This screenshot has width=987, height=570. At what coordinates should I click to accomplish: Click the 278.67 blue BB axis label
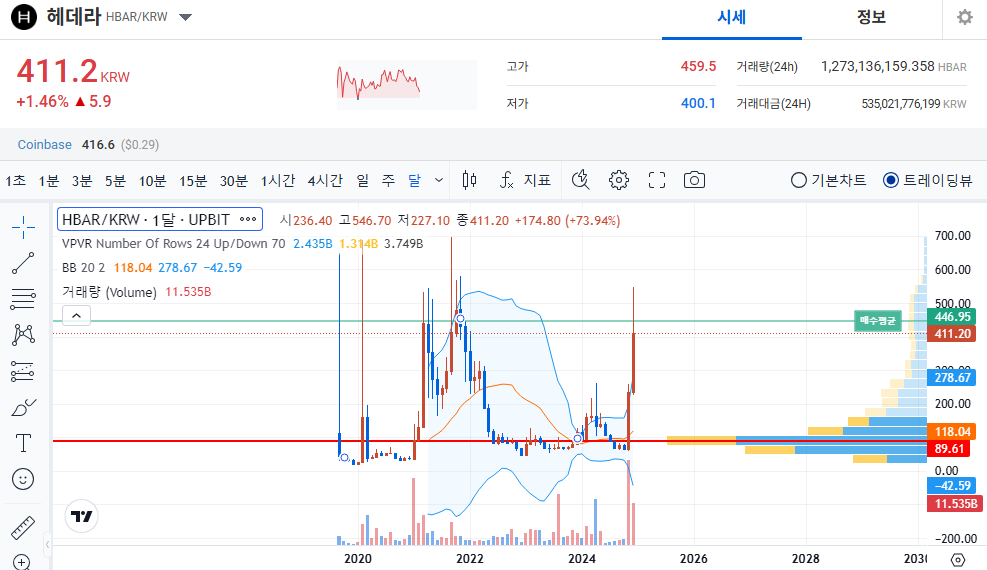pos(952,377)
